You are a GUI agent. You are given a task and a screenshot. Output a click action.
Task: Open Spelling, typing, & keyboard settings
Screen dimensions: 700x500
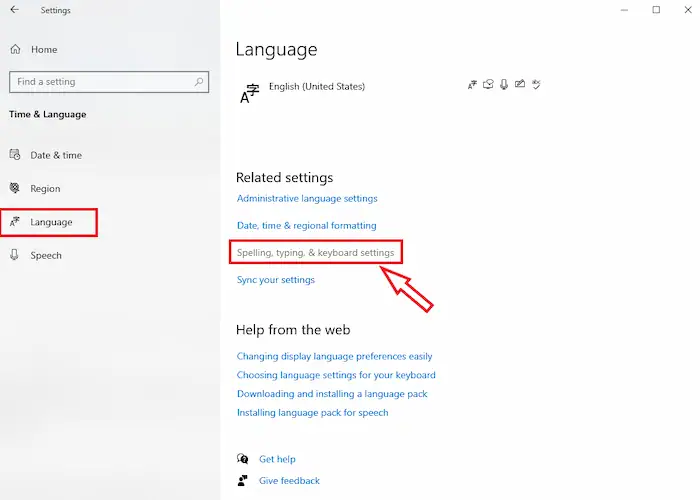[x=315, y=253]
